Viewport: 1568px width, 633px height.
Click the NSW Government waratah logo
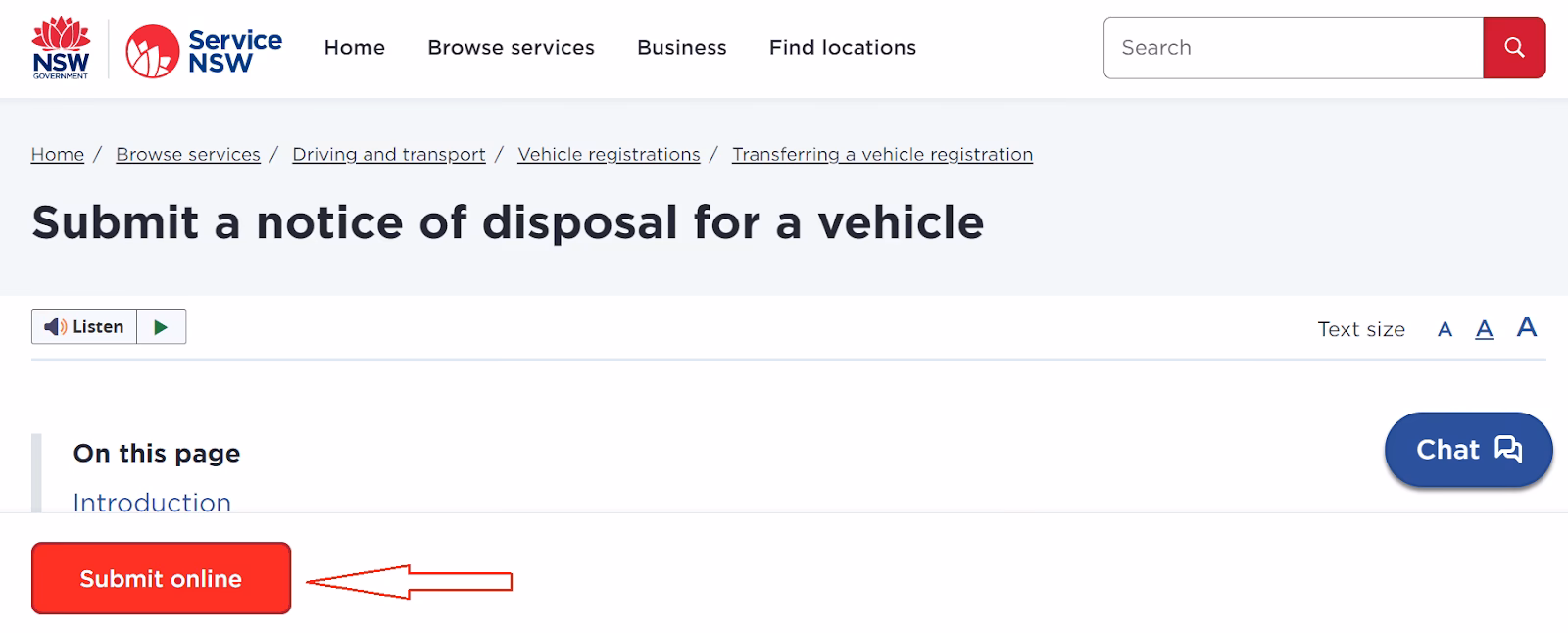[62, 46]
